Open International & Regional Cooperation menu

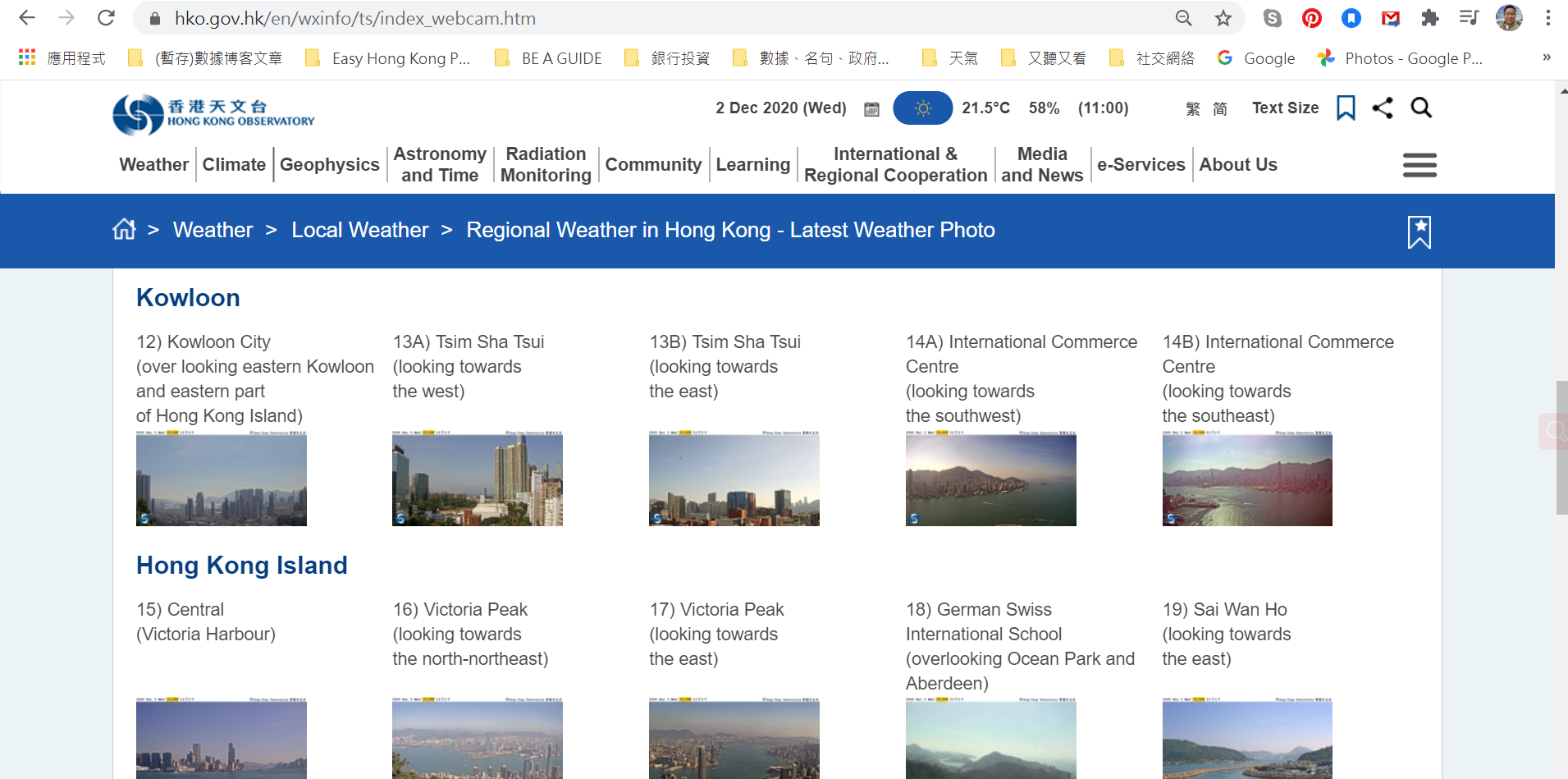click(896, 164)
